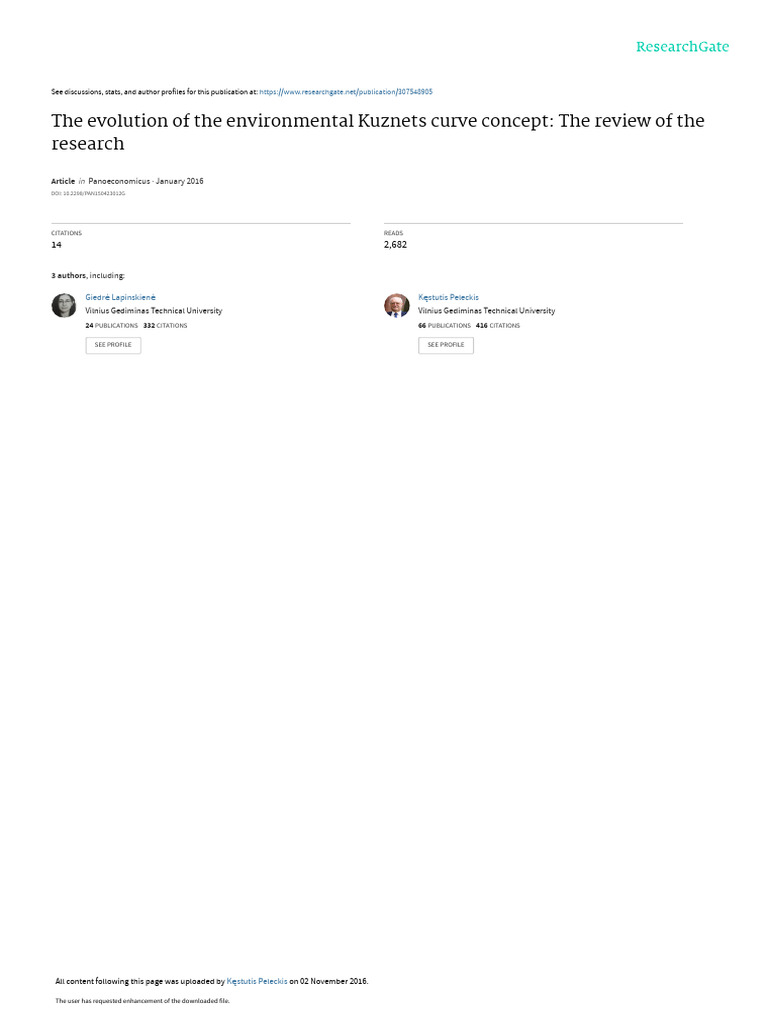Click Kęstutis Peleckis's Vilnius Gediminas Technical University affiliation

tap(487, 311)
